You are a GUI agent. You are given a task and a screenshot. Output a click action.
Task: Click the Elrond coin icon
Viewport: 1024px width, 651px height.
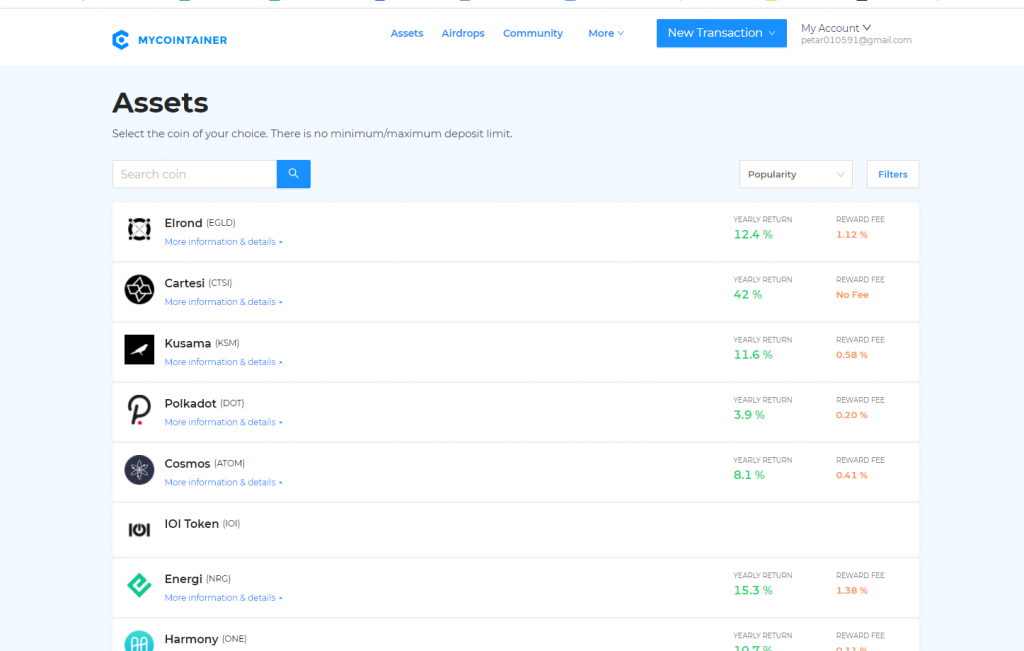coord(139,229)
